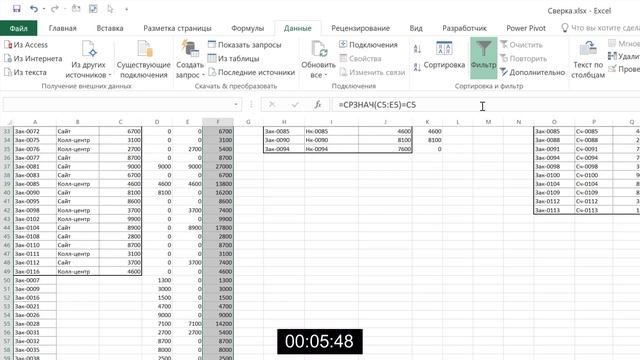
Task: Sort descending Z to A icon
Action: [x=417, y=67]
